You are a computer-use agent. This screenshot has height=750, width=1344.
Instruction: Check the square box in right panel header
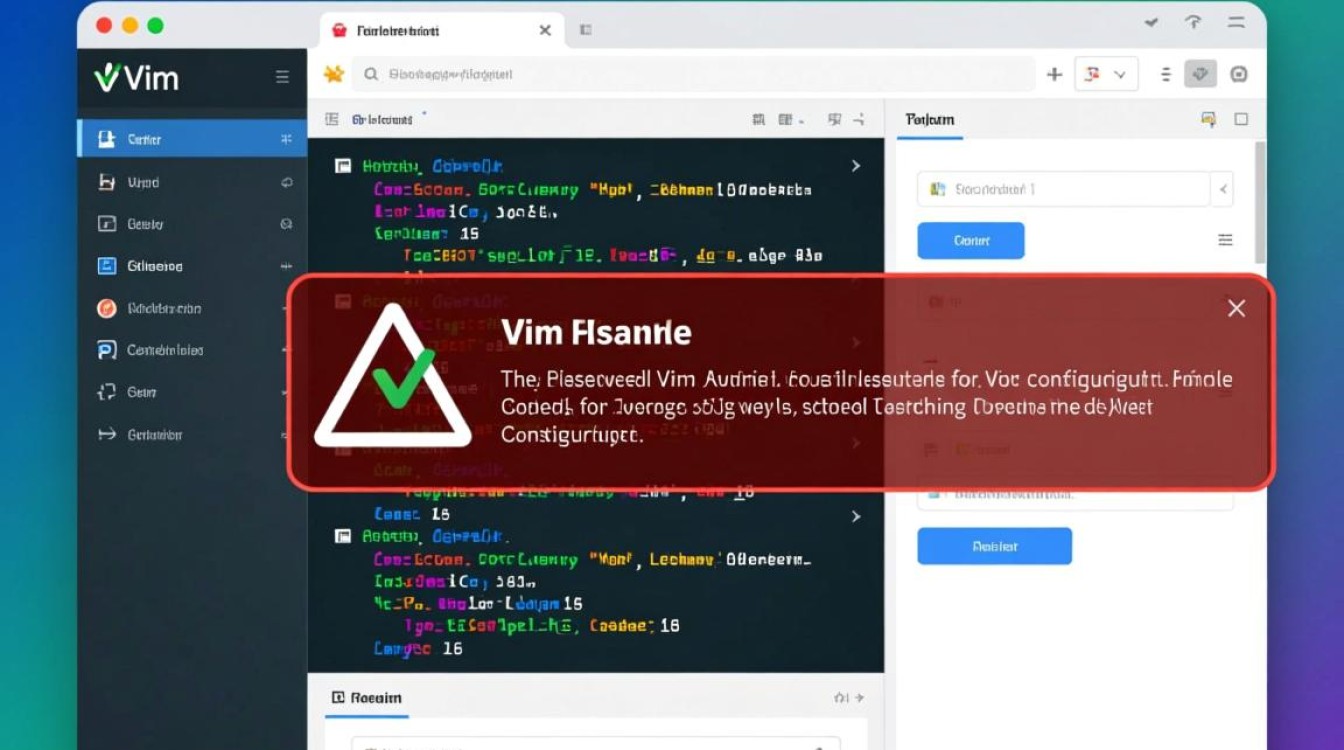point(1241,119)
